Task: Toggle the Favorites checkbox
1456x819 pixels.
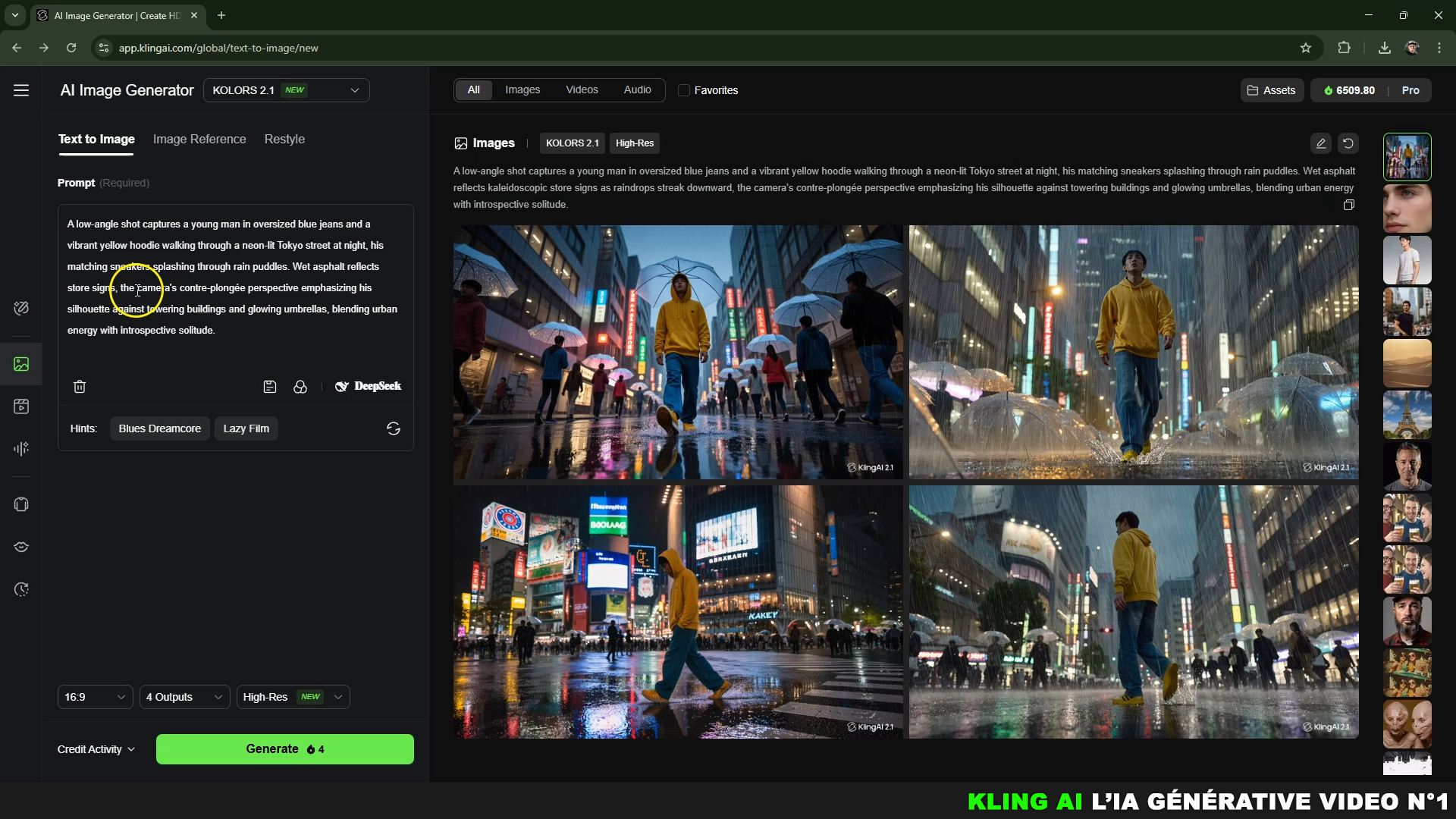Action: click(x=684, y=90)
